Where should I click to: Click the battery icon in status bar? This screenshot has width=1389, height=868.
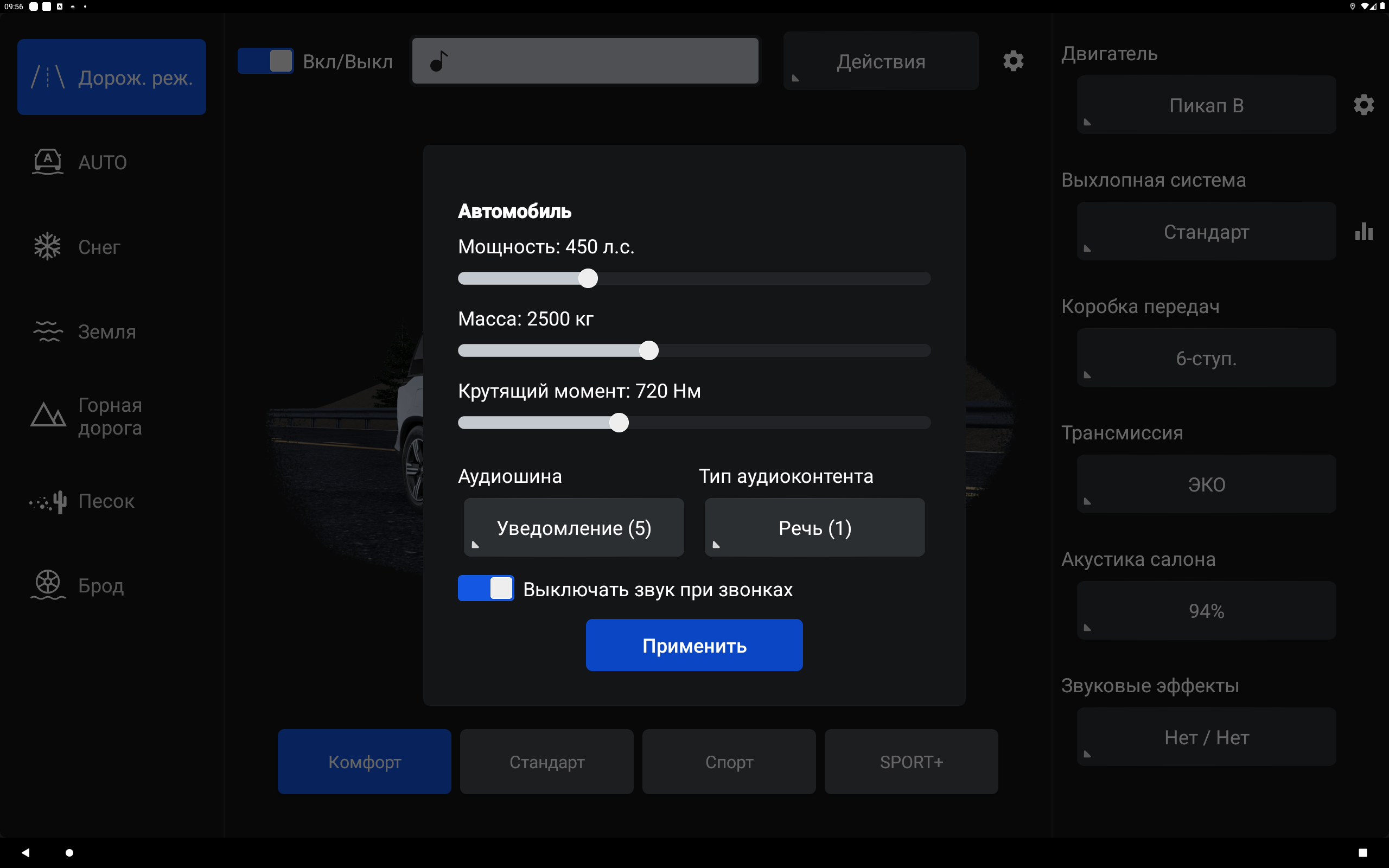[1382, 7]
